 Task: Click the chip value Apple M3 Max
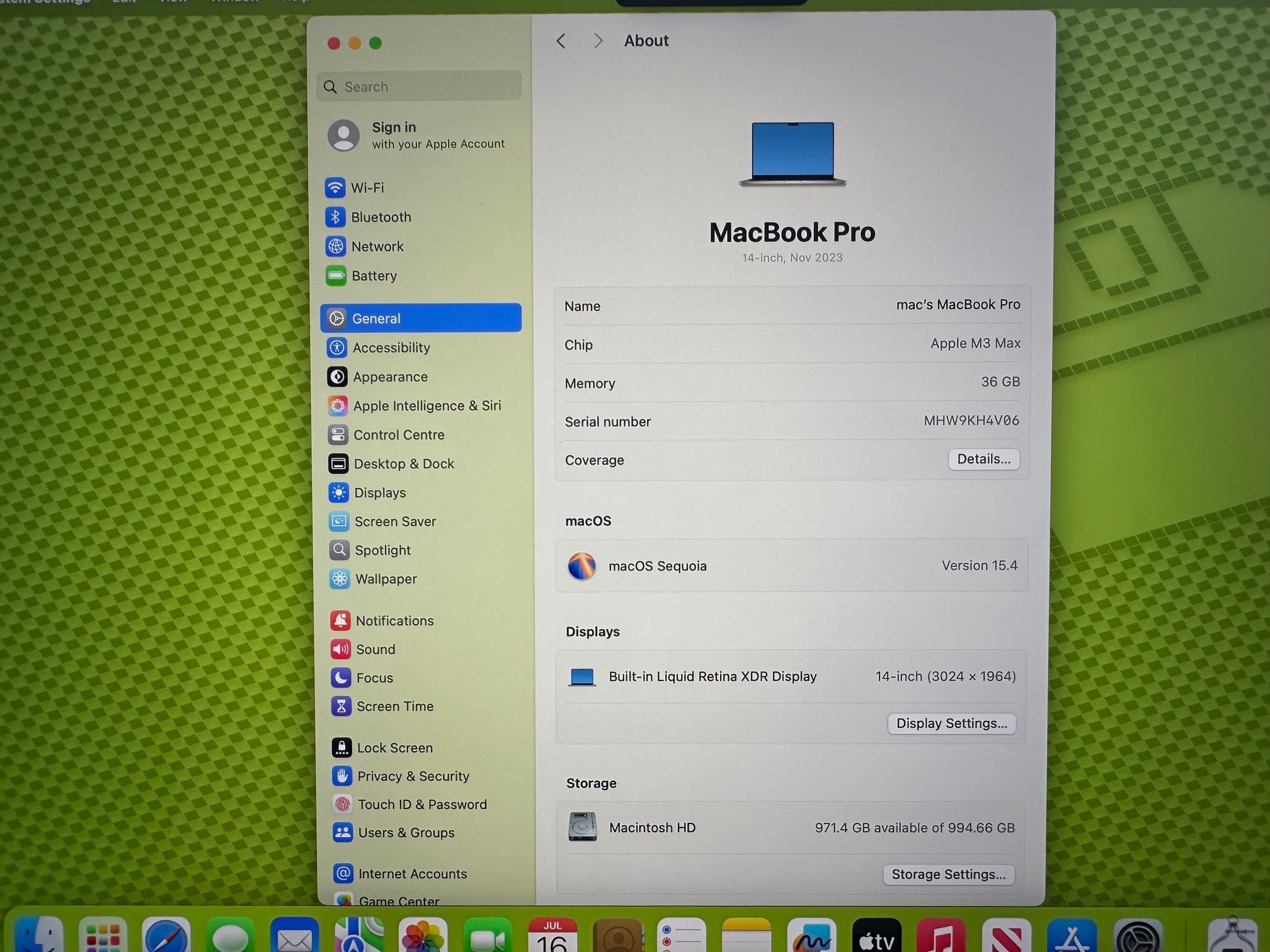pyautogui.click(x=975, y=343)
